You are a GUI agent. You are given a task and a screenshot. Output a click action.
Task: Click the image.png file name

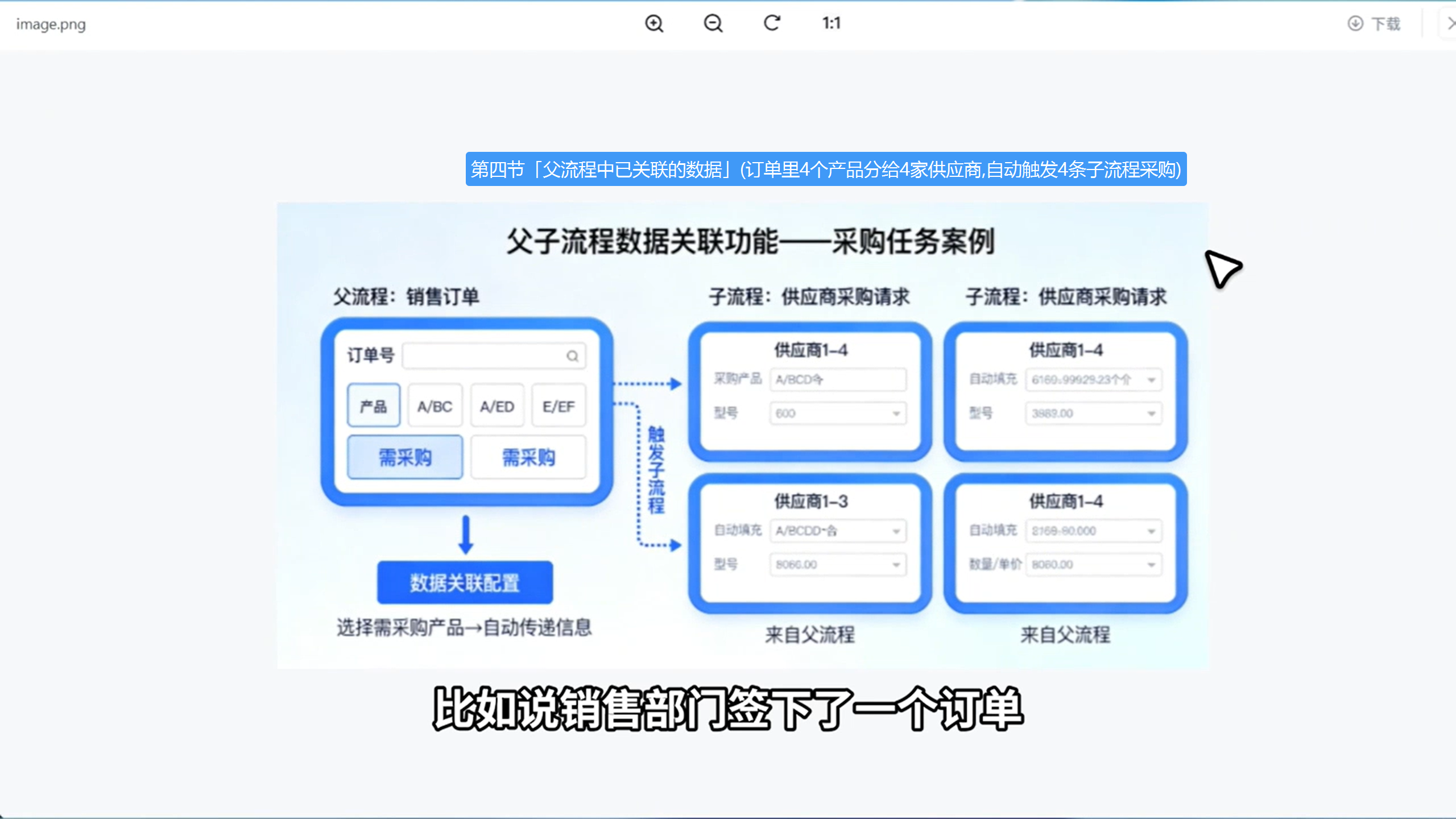click(x=51, y=24)
